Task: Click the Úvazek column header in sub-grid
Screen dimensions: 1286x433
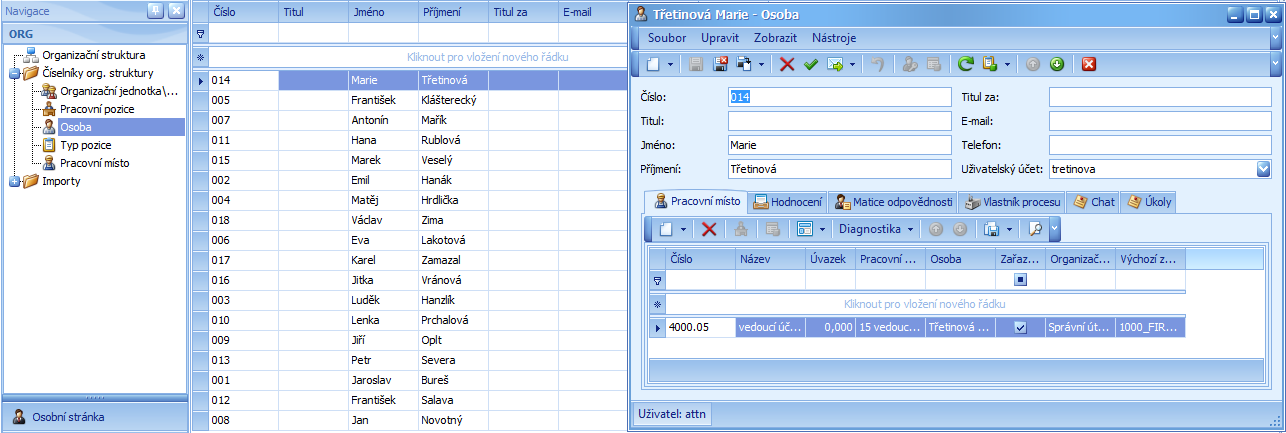Action: coord(830,258)
